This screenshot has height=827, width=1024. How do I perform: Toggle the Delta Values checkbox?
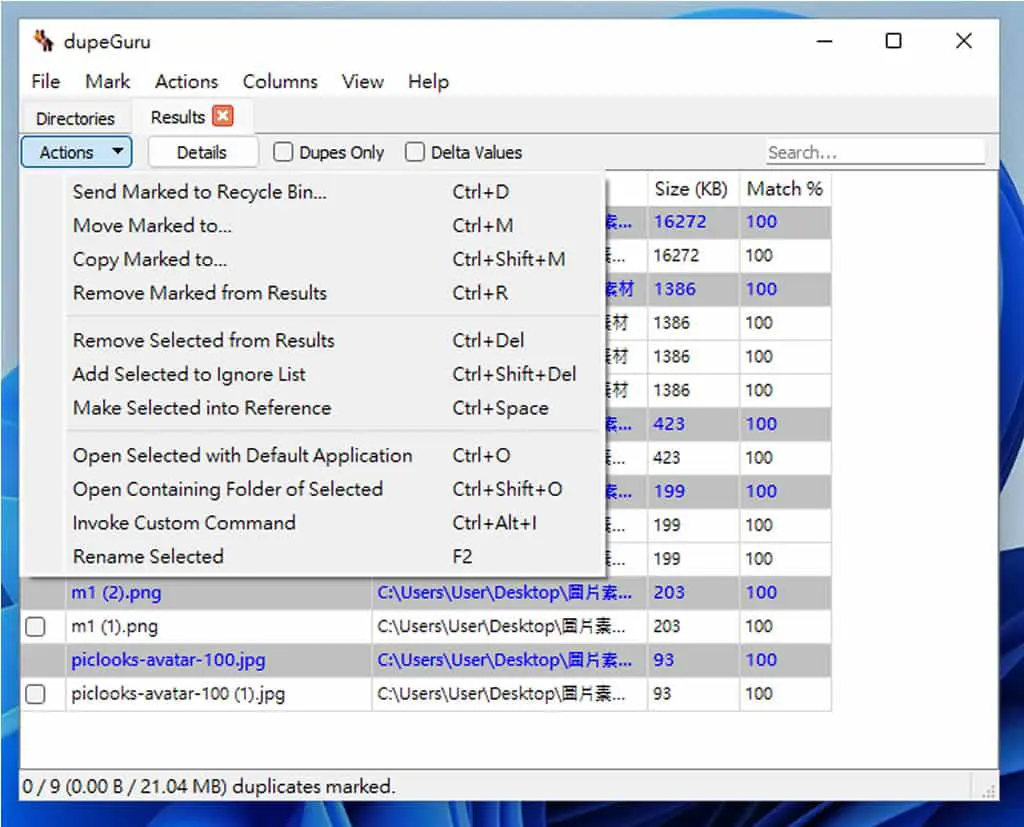point(415,152)
